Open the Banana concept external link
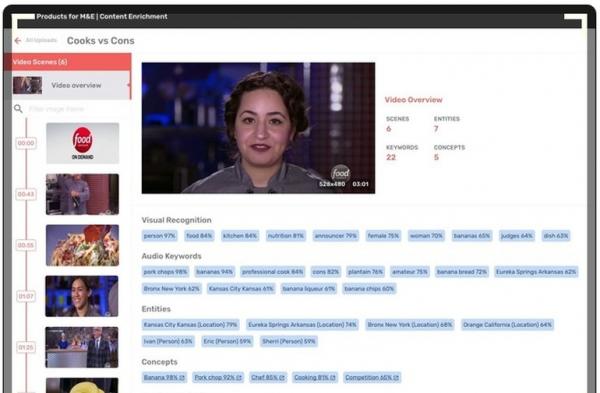600x393 pixels. click(164, 378)
